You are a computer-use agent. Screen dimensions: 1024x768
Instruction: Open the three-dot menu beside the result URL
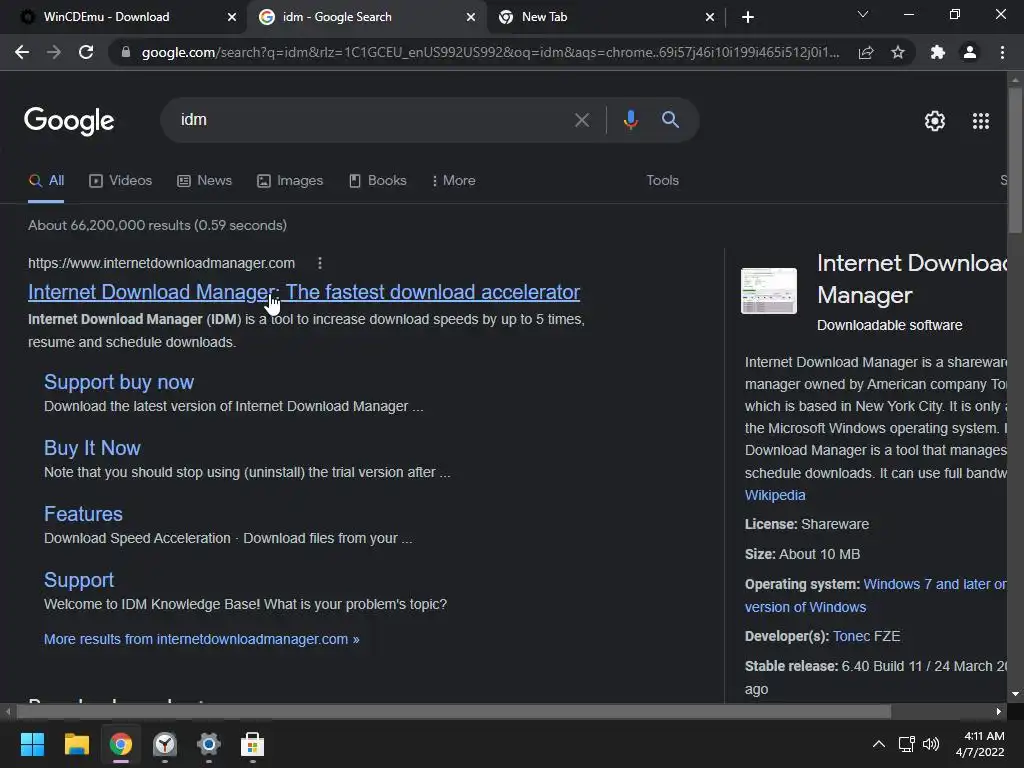(x=319, y=263)
